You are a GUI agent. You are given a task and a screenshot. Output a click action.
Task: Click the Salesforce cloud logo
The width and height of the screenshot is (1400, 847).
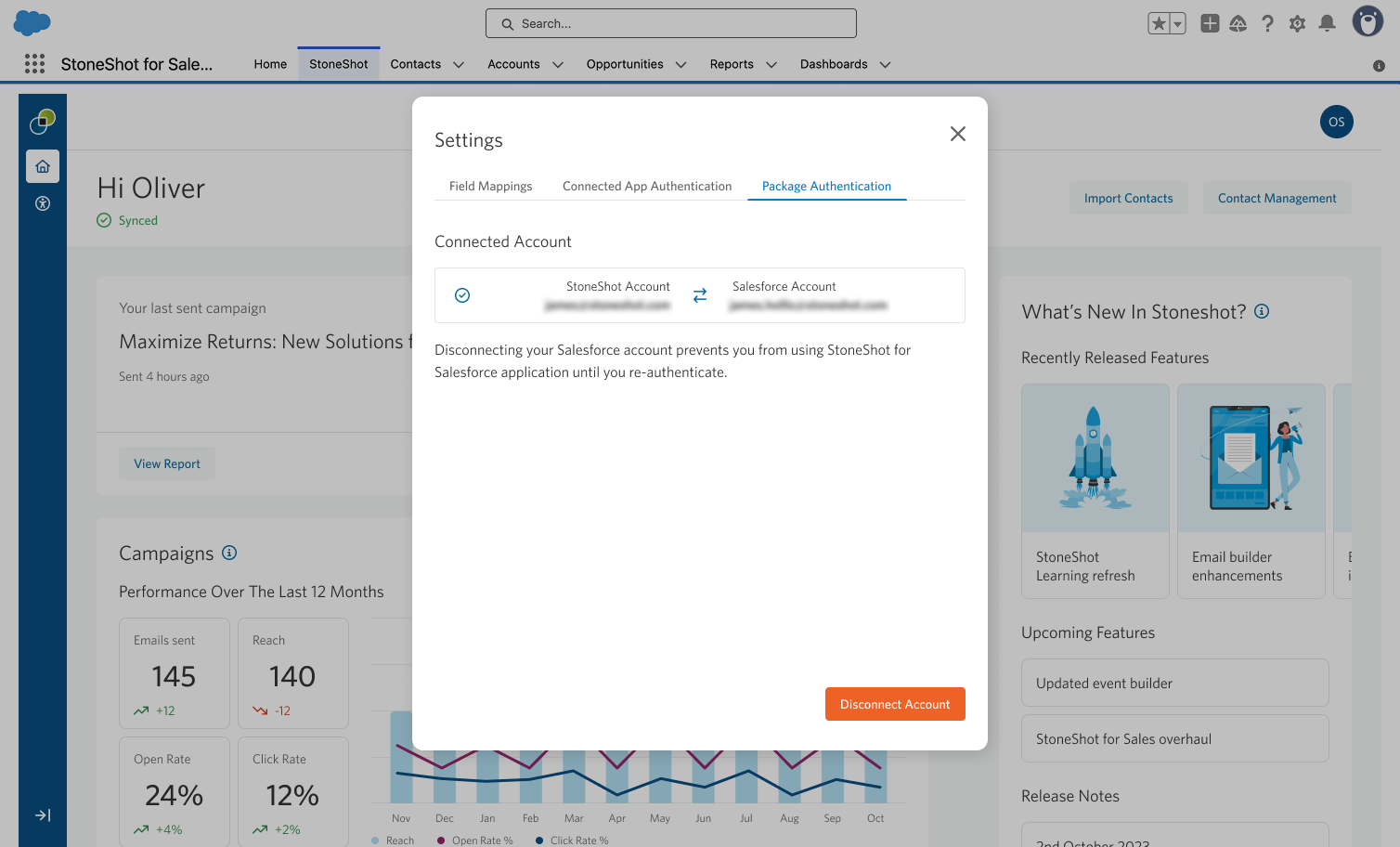point(32,23)
